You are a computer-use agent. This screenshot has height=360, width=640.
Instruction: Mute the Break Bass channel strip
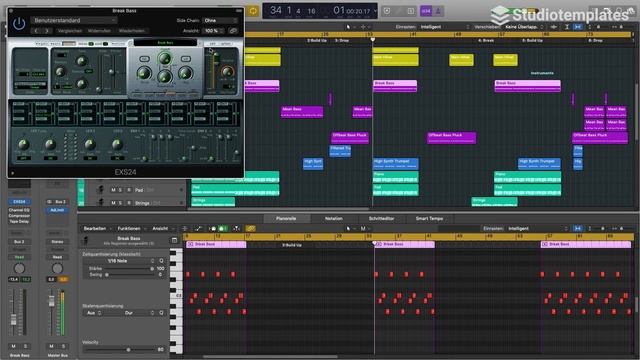click(13, 346)
